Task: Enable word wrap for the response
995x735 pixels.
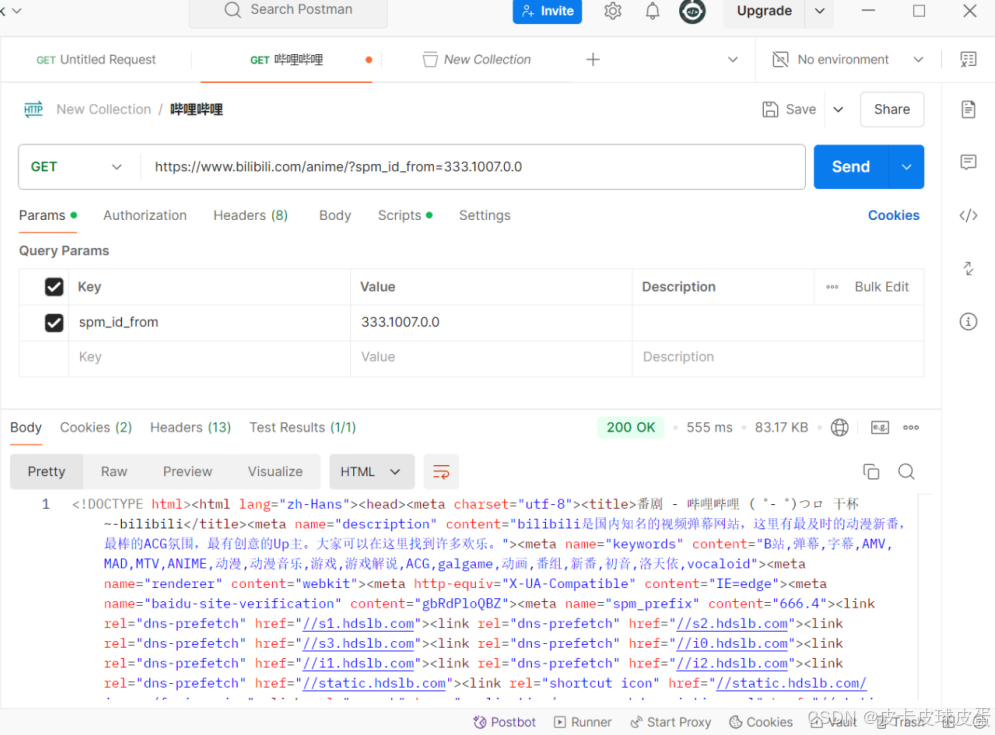Action: pos(441,471)
